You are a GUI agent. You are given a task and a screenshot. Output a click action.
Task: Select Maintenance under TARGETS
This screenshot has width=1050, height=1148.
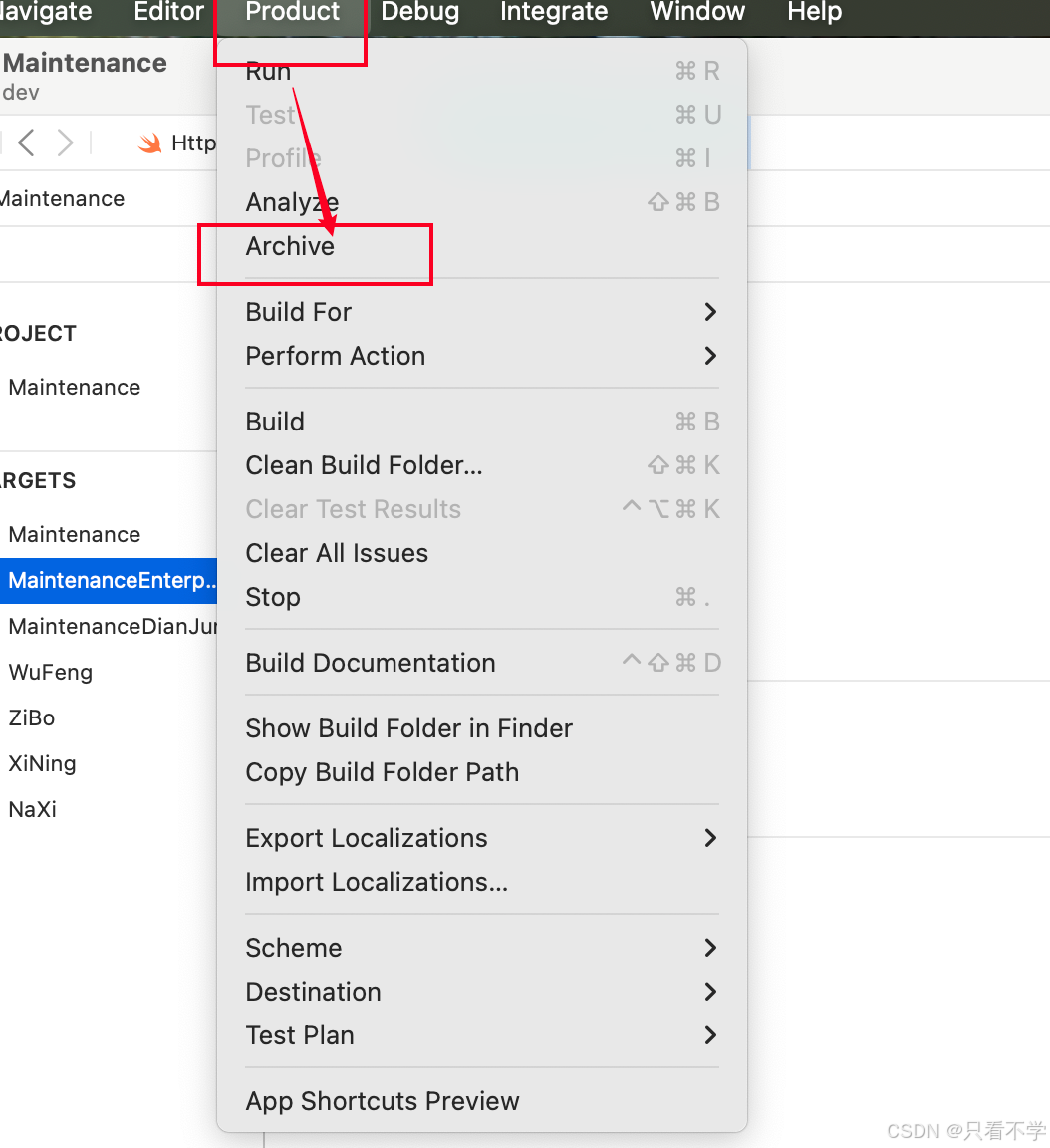coord(75,534)
